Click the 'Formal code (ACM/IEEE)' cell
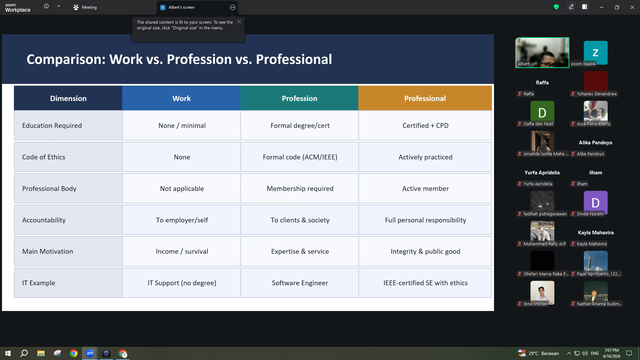This screenshot has width=640, height=360. click(300, 157)
